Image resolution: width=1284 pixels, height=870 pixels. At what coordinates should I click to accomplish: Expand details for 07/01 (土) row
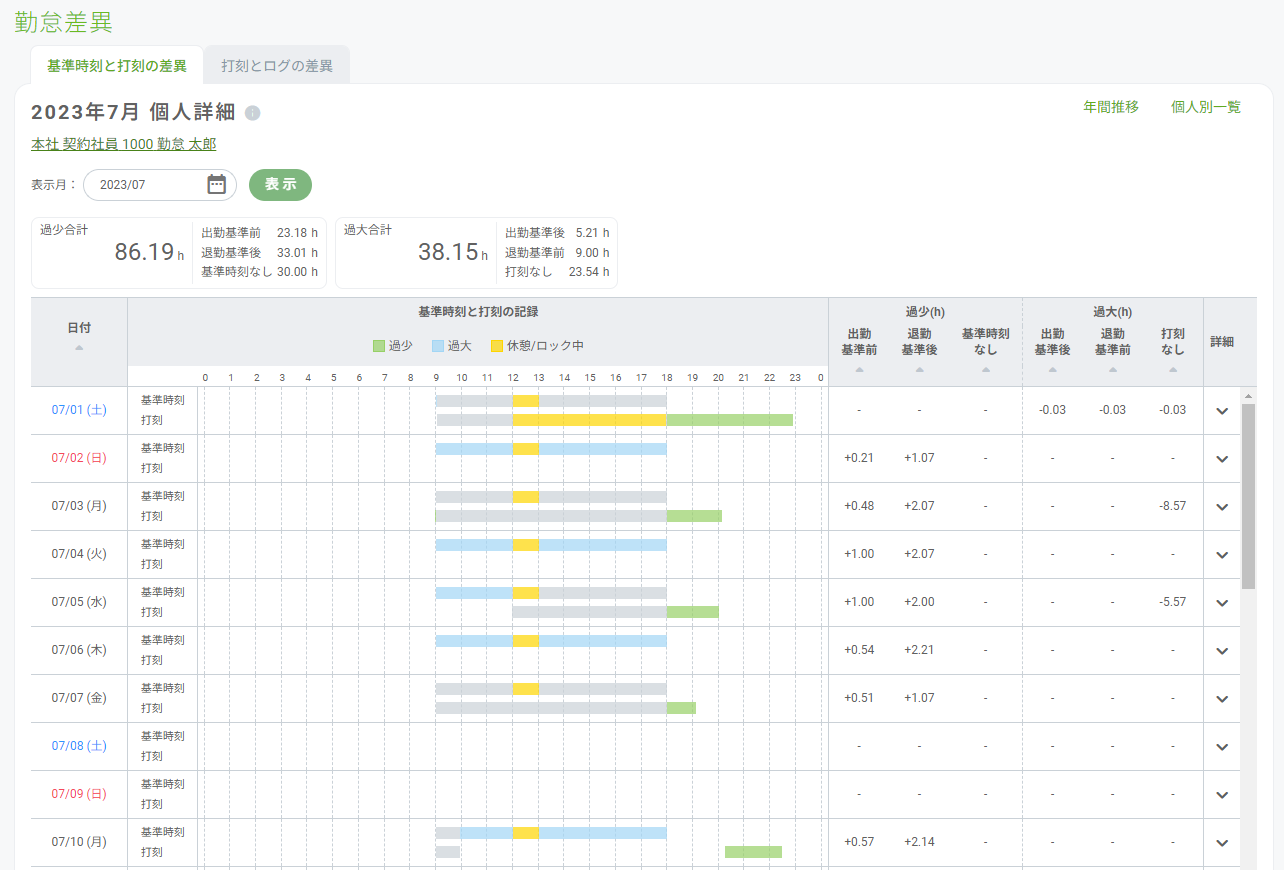(x=1221, y=411)
